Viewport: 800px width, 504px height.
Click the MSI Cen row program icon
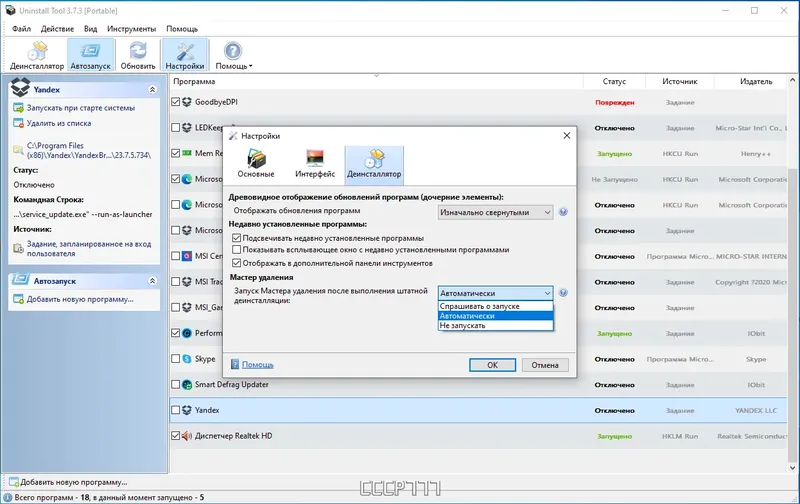(187, 256)
